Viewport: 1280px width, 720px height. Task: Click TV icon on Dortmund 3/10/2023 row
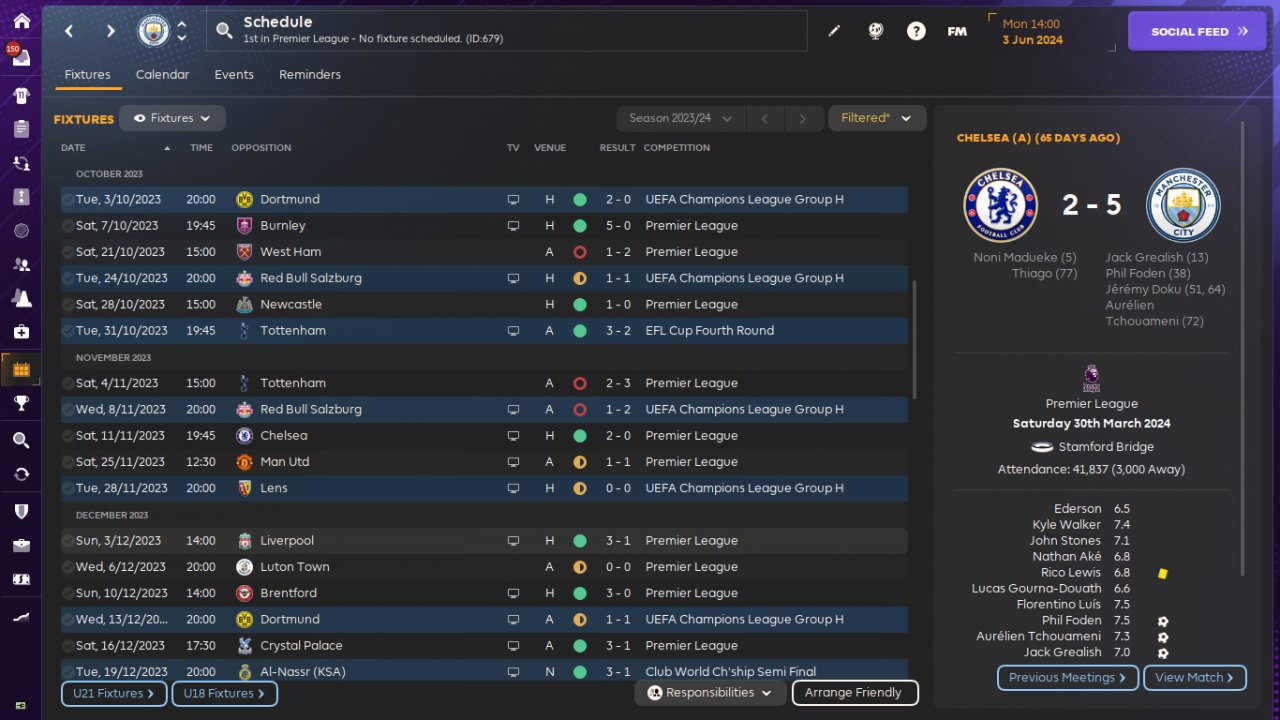[x=513, y=200]
